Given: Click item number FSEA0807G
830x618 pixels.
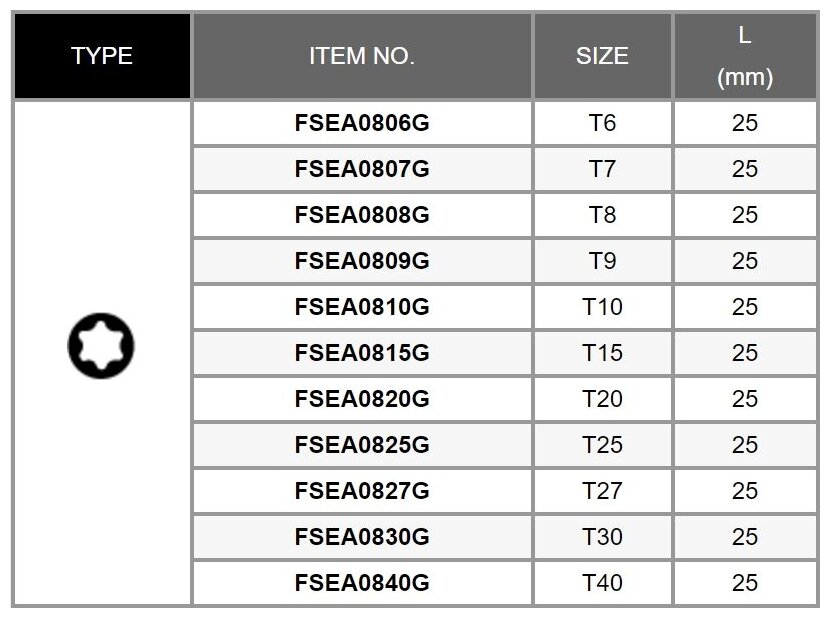Looking at the screenshot, I should [362, 169].
